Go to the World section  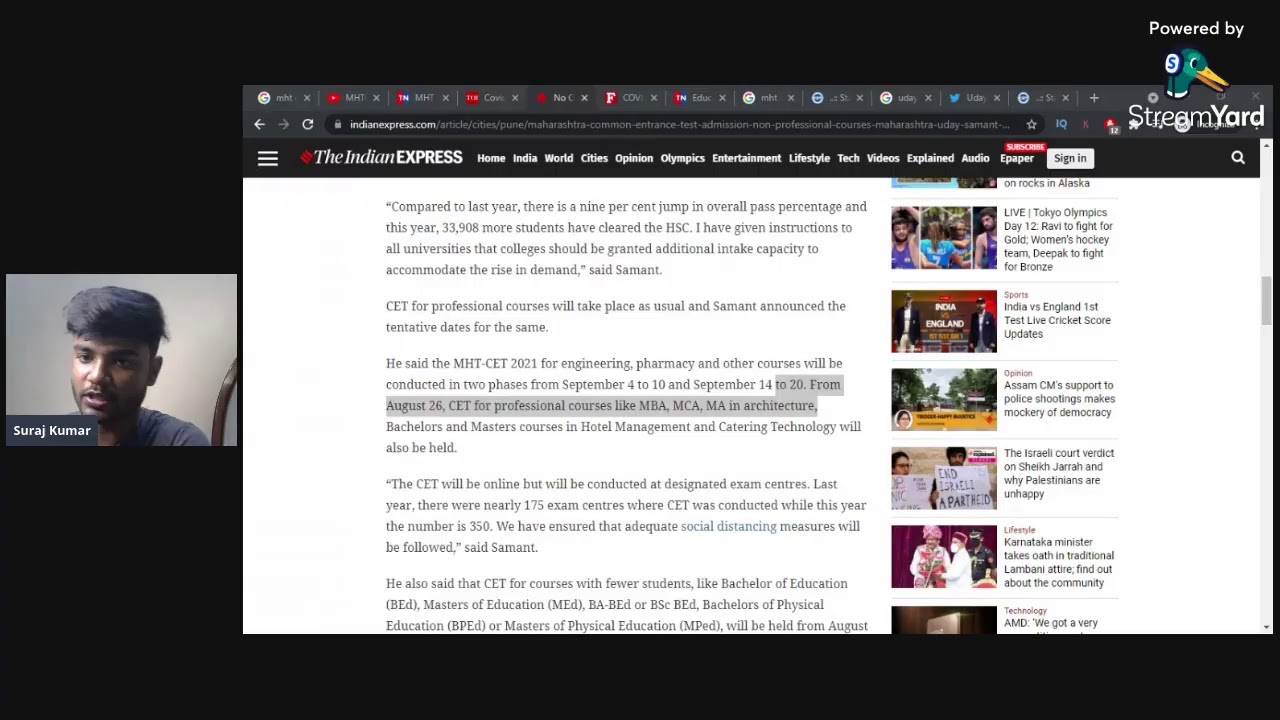click(559, 158)
